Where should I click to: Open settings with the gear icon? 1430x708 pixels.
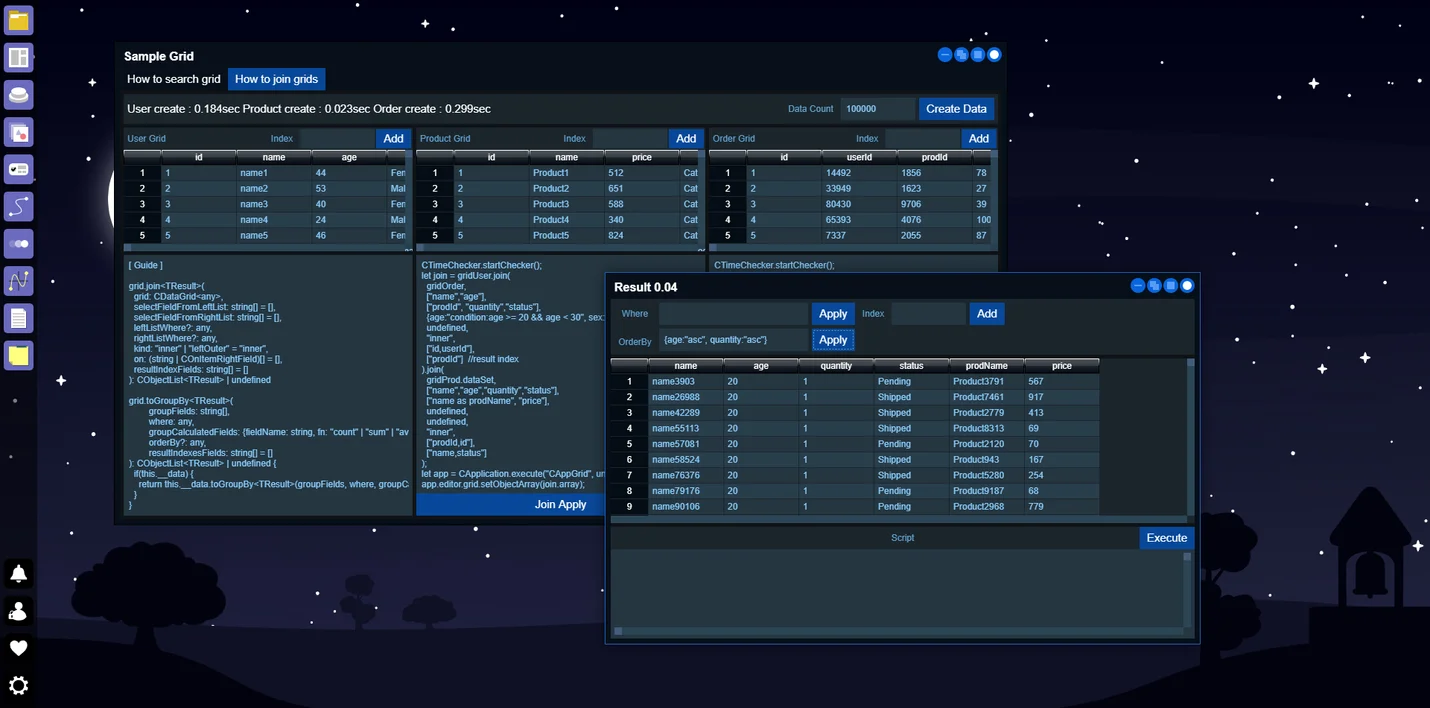pyautogui.click(x=18, y=686)
